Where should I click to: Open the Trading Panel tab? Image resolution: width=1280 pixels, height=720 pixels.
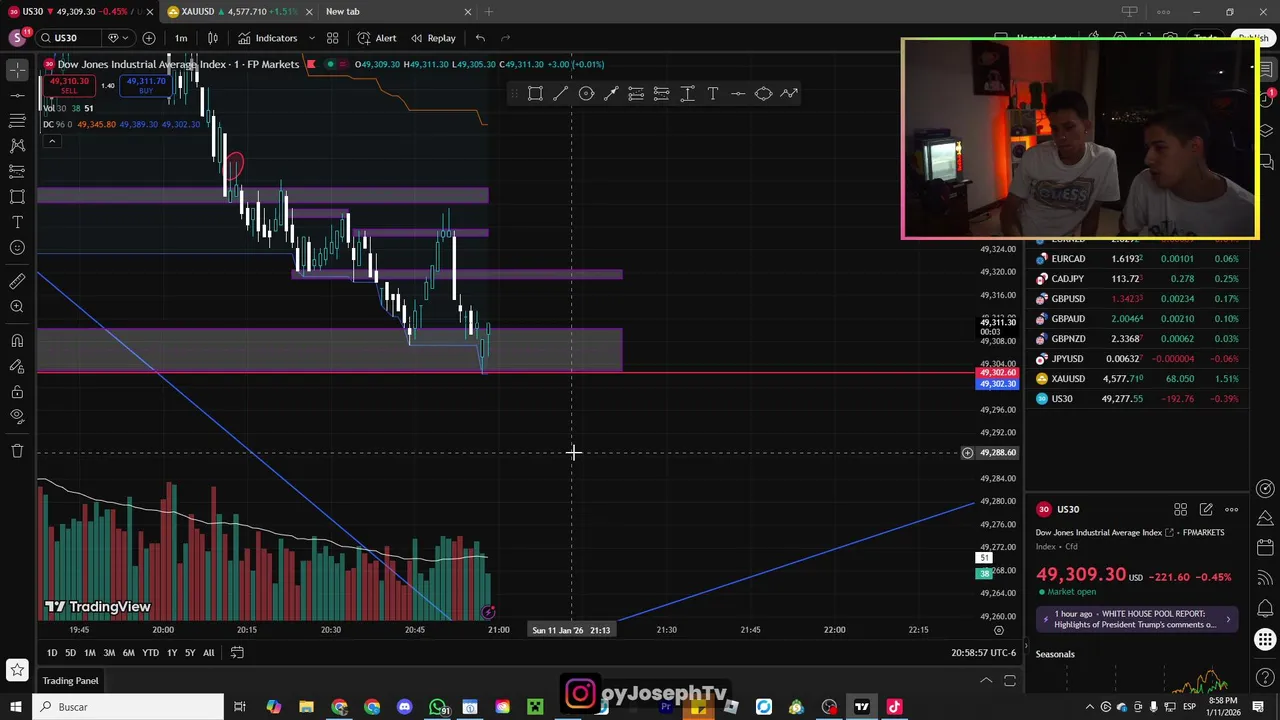pos(70,681)
